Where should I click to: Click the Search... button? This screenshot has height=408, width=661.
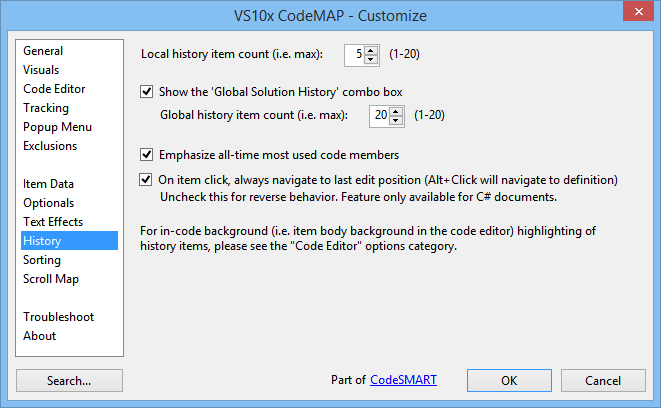point(69,381)
